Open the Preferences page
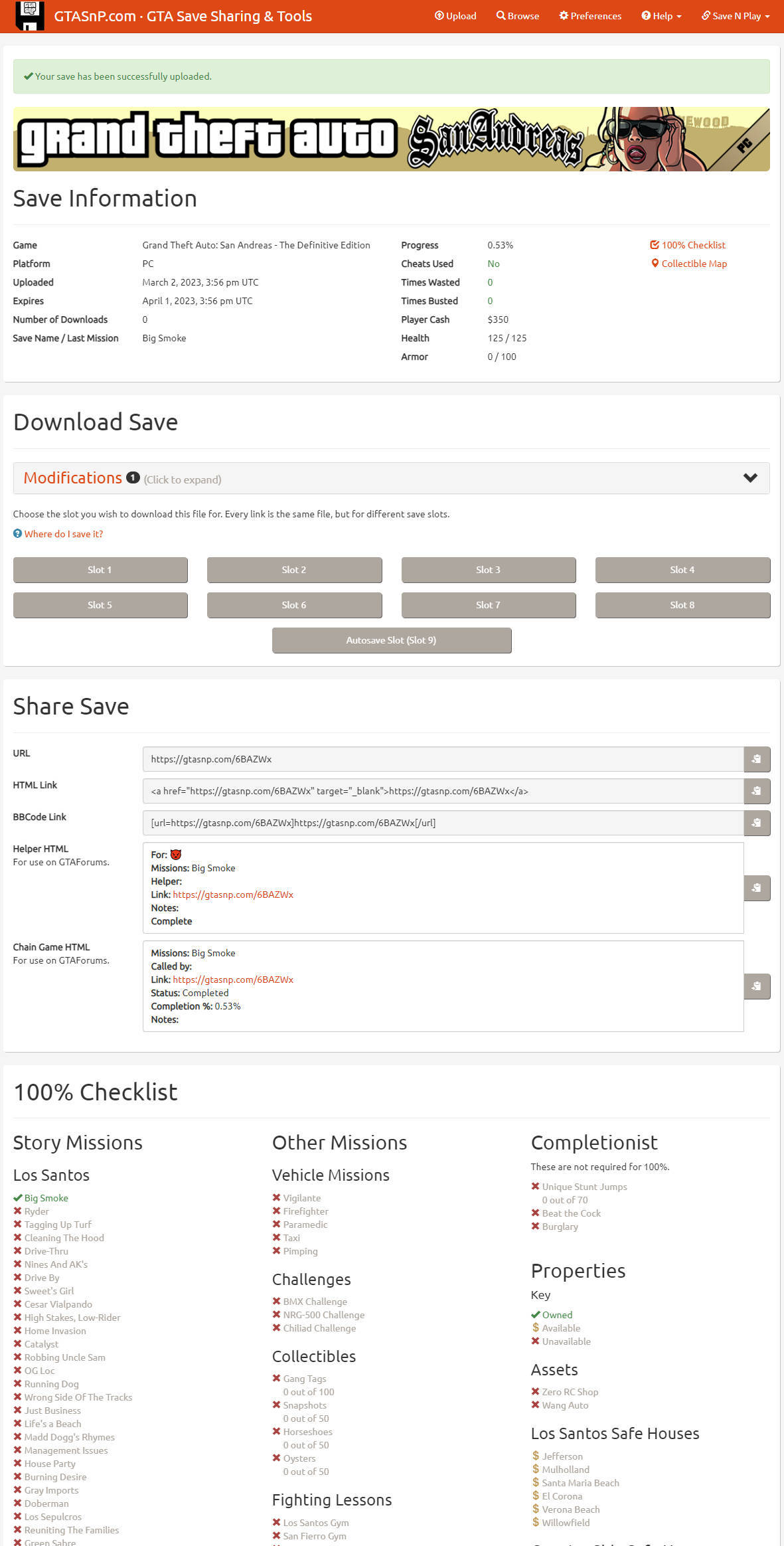Screen dimensions: 784x1546 pyautogui.click(x=590, y=16)
